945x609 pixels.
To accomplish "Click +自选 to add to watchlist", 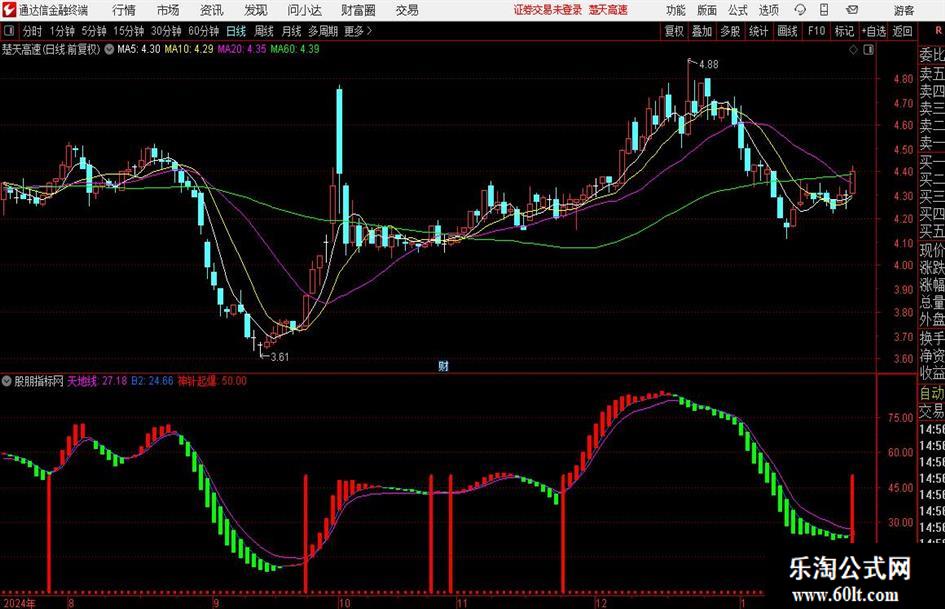I will pyautogui.click(x=873, y=31).
